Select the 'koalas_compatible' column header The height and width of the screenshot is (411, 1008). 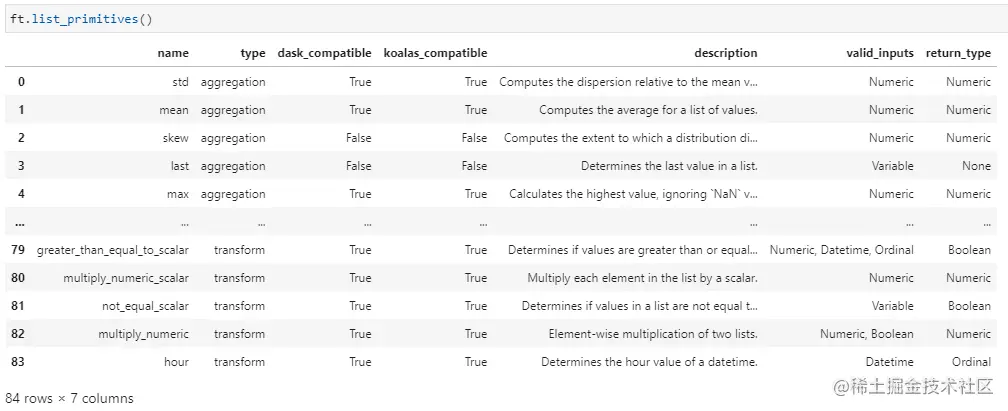point(435,53)
